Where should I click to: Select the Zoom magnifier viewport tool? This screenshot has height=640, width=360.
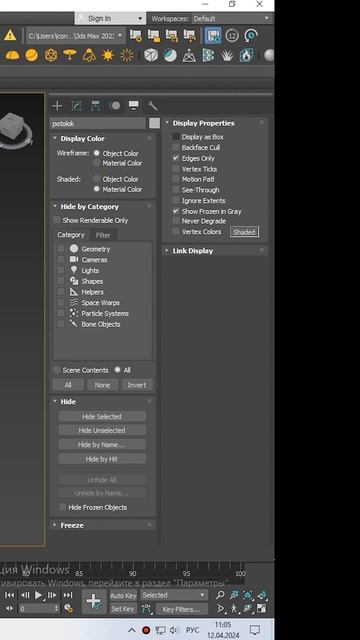pos(220,595)
